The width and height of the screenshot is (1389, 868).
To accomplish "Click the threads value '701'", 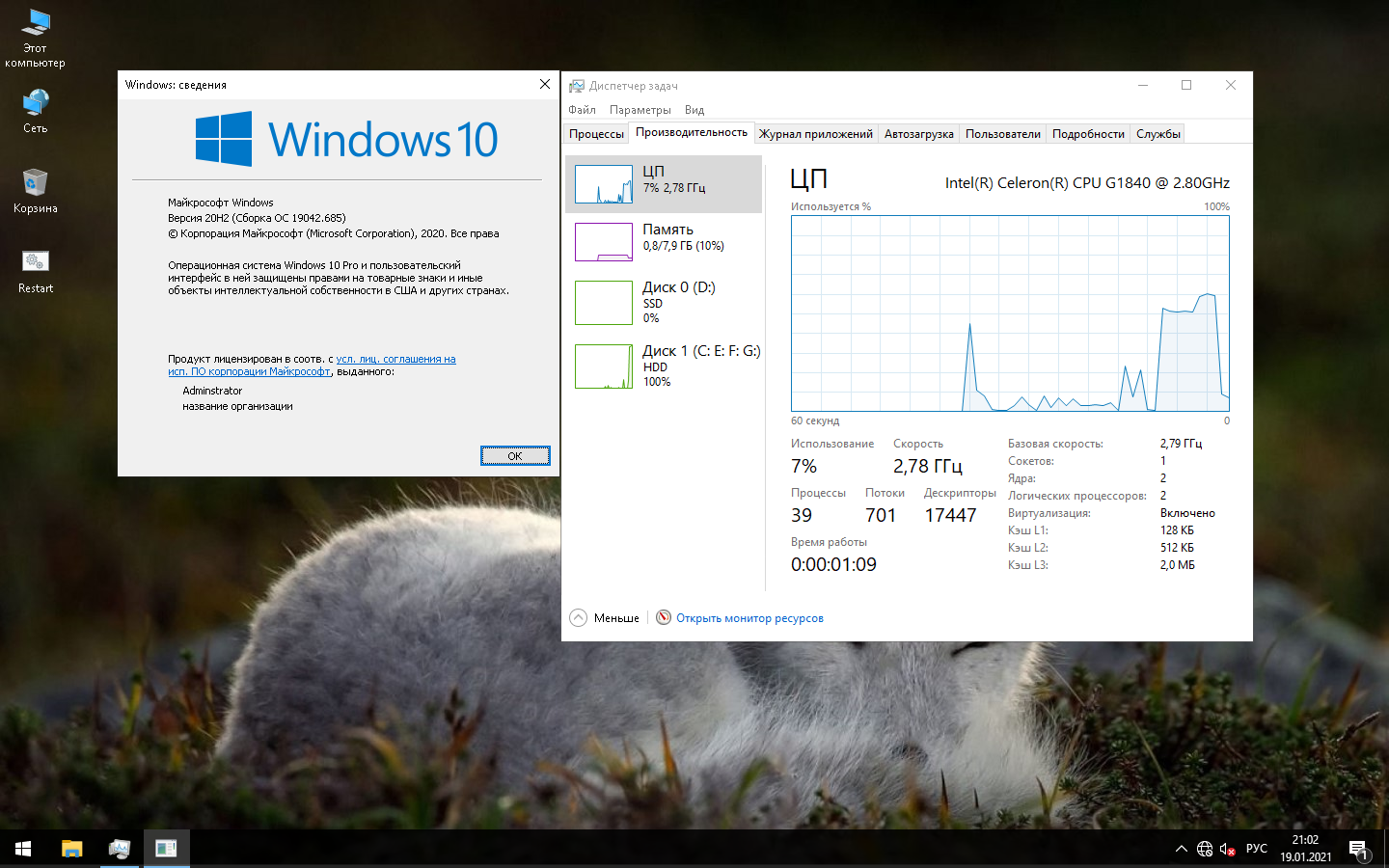I will pos(881,515).
